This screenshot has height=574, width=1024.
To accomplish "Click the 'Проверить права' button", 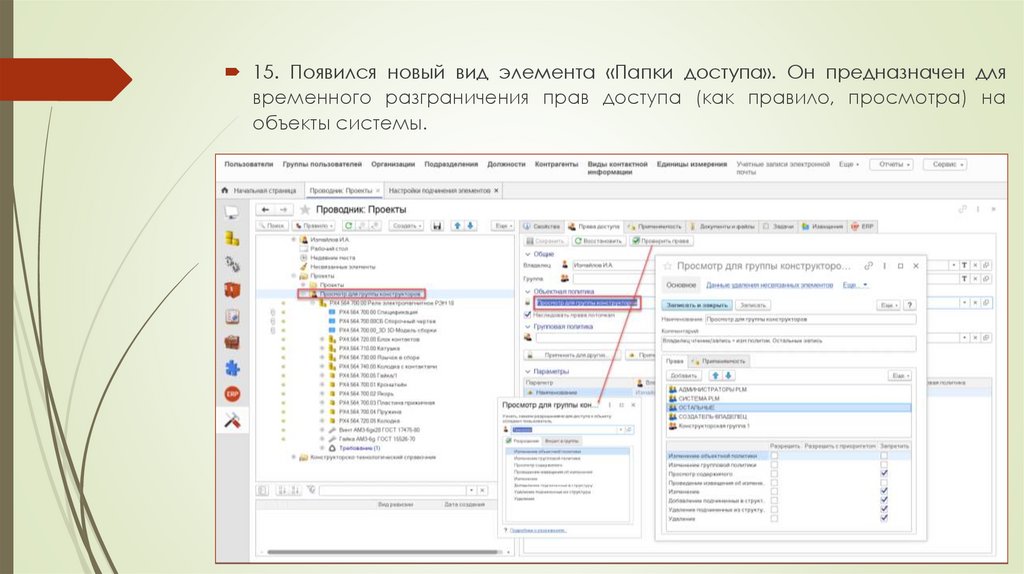I will click(664, 241).
